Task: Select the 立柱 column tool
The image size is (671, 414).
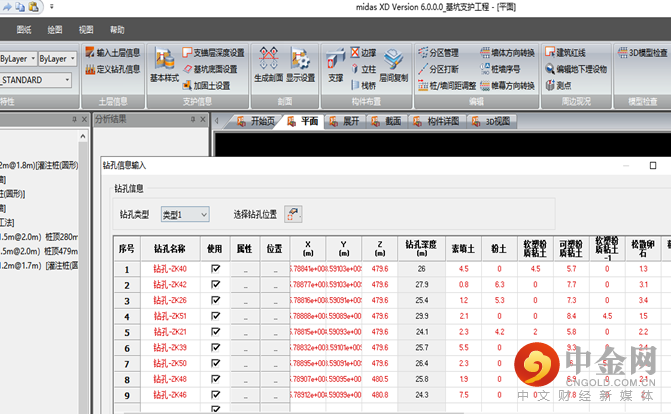Action: [363, 69]
